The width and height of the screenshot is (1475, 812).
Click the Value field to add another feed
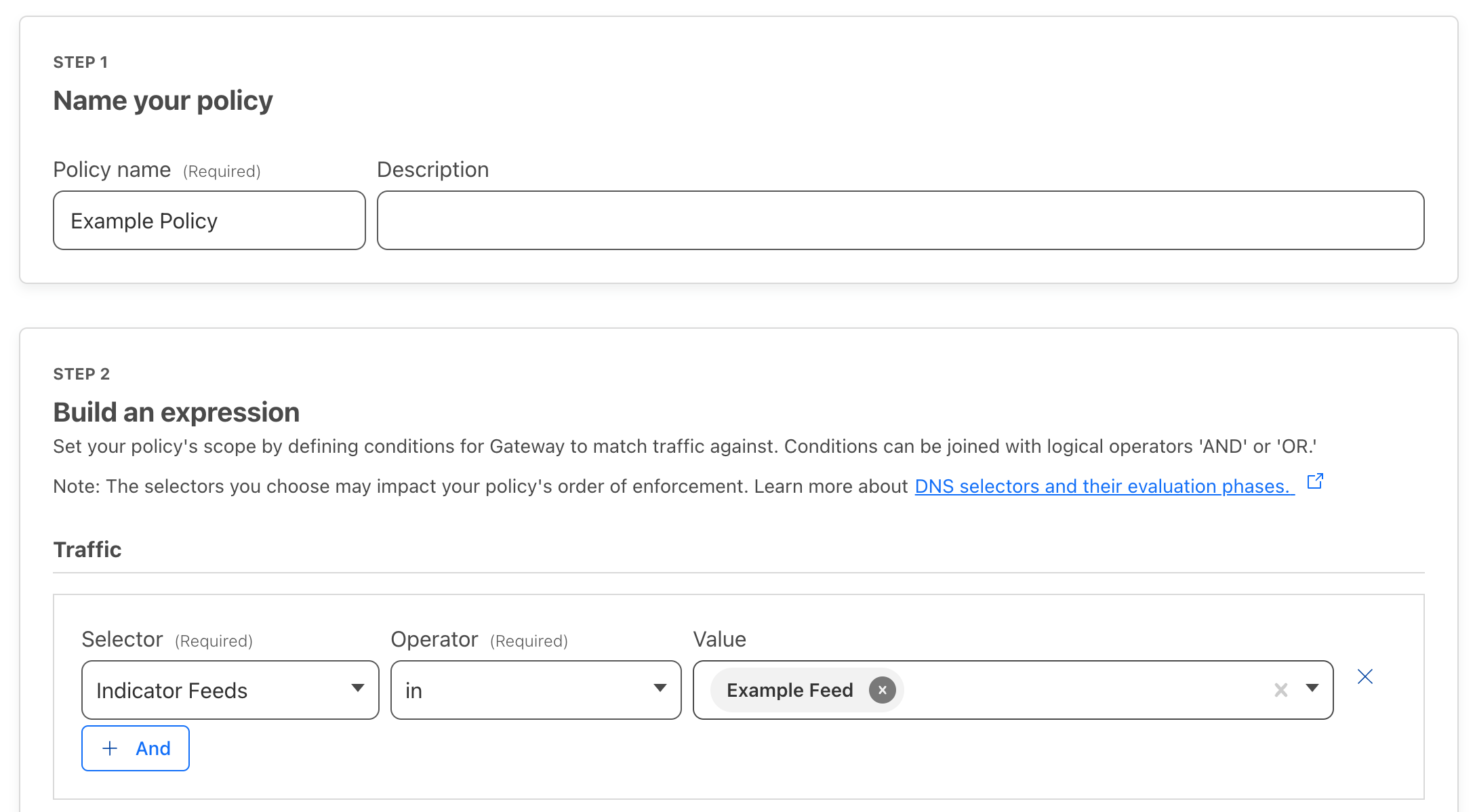1085,690
